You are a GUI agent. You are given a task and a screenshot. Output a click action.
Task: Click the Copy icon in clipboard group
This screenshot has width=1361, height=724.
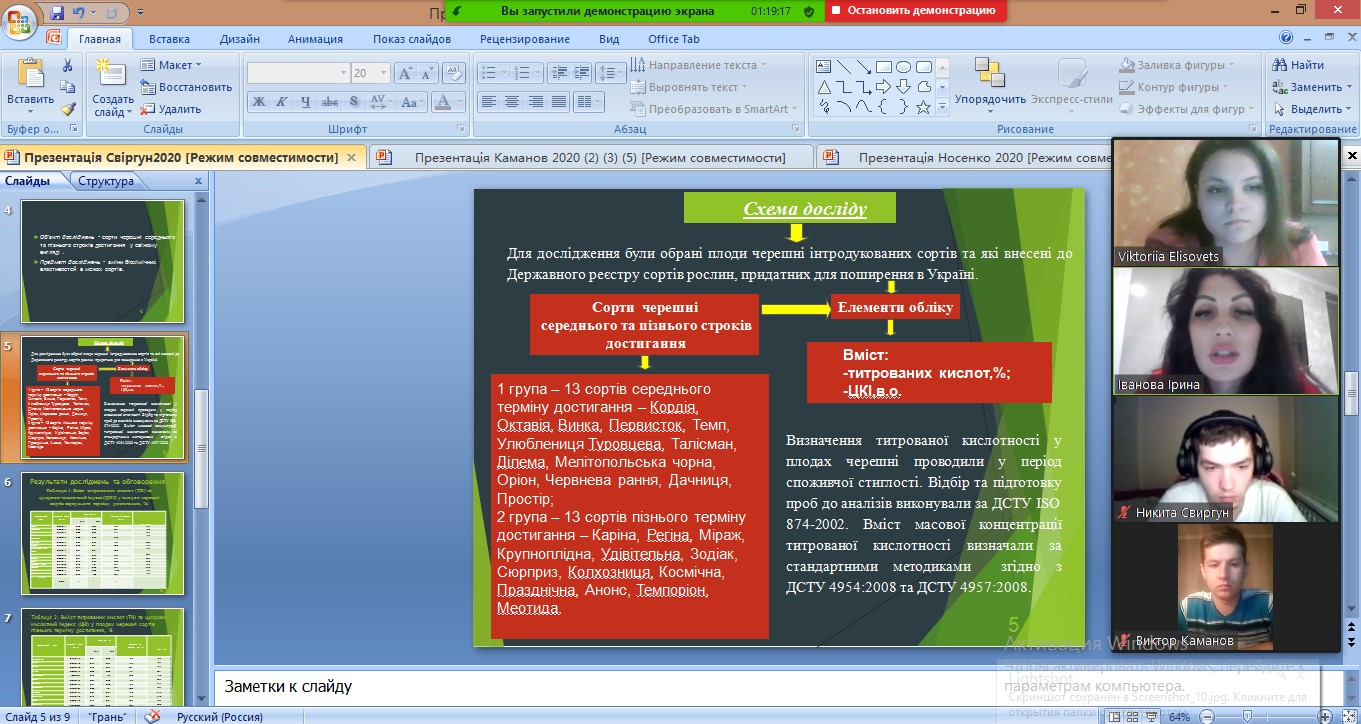(69, 87)
